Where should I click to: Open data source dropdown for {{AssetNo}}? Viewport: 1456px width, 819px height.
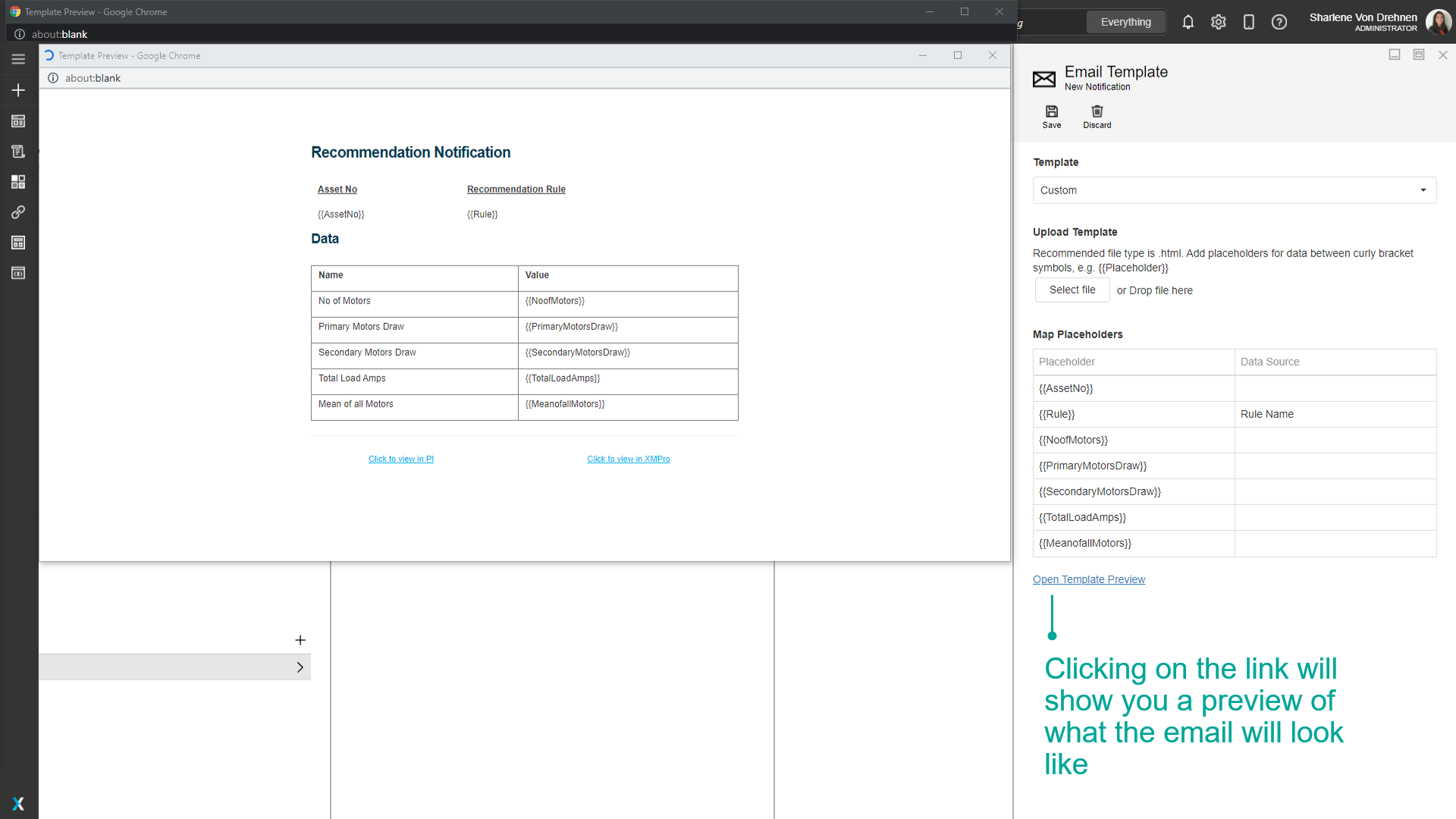[1335, 388]
